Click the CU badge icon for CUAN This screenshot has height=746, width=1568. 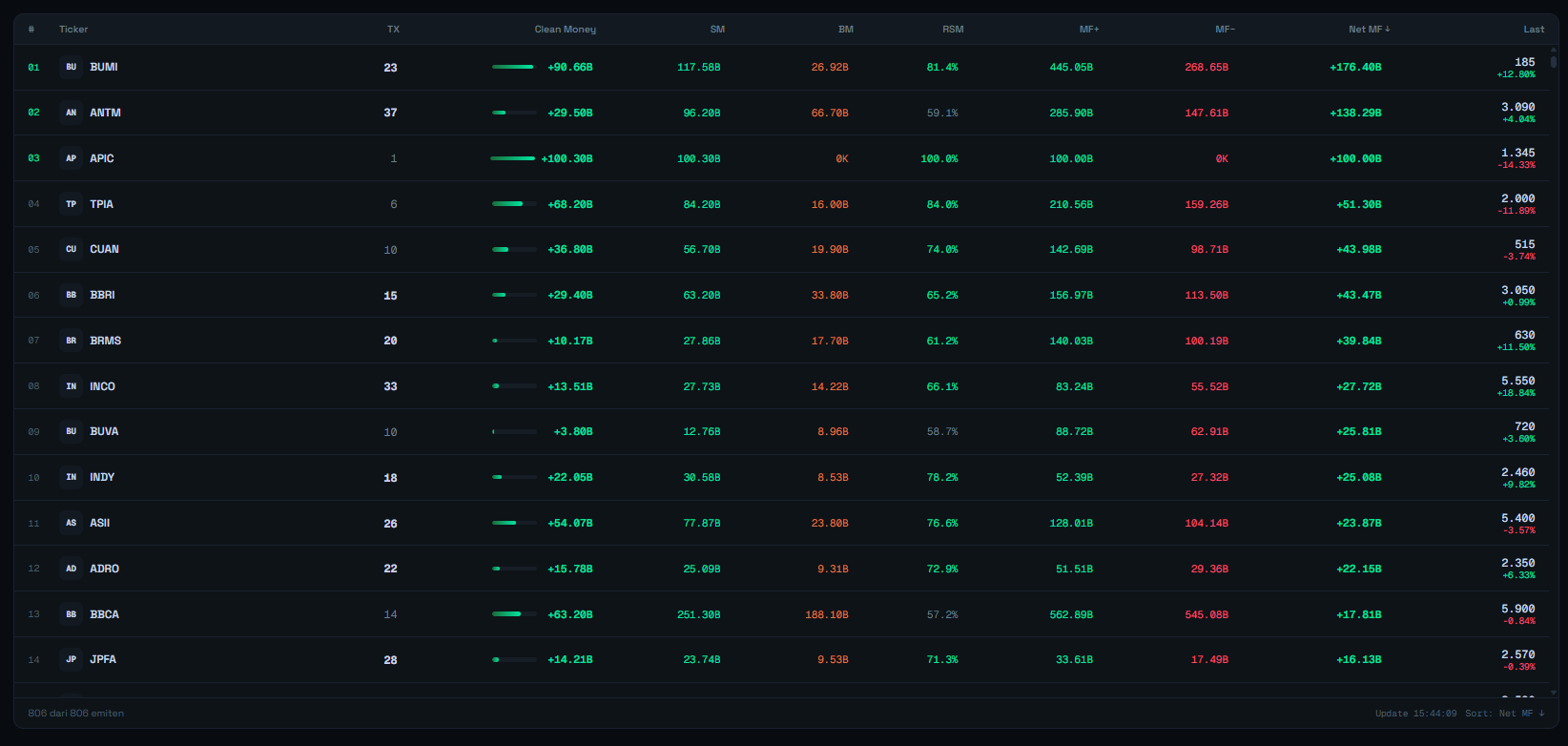click(71, 249)
